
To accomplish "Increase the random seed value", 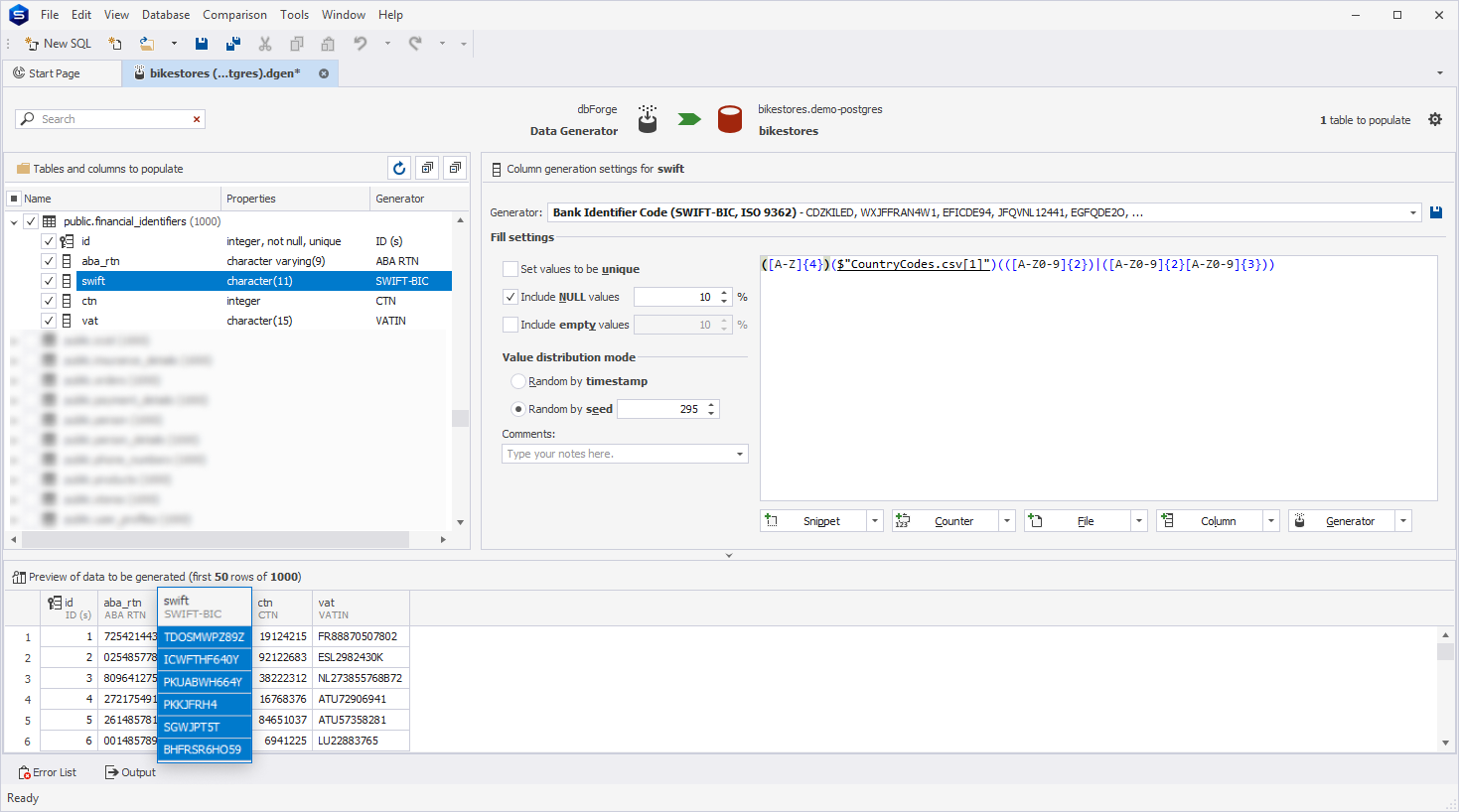I will coord(711,405).
